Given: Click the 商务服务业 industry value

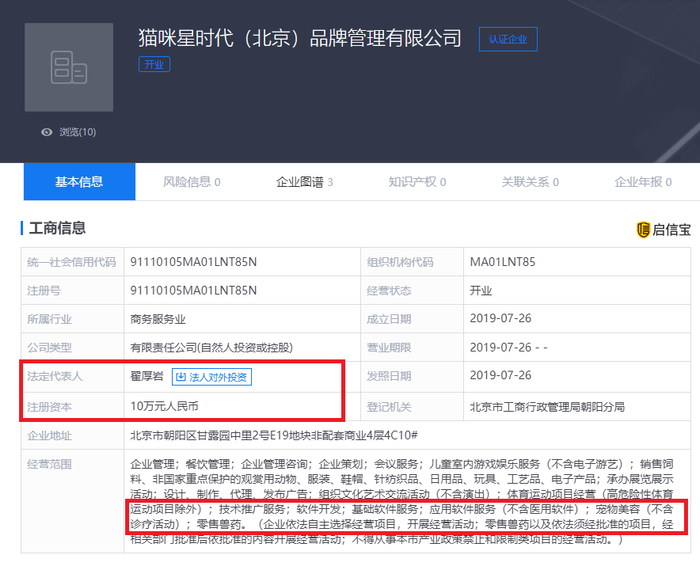Looking at the screenshot, I should [x=158, y=320].
